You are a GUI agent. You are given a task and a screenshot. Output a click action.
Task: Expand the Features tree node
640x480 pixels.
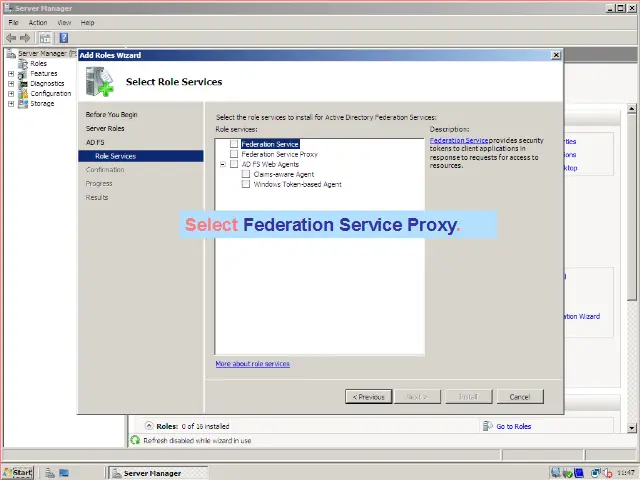(x=11, y=74)
